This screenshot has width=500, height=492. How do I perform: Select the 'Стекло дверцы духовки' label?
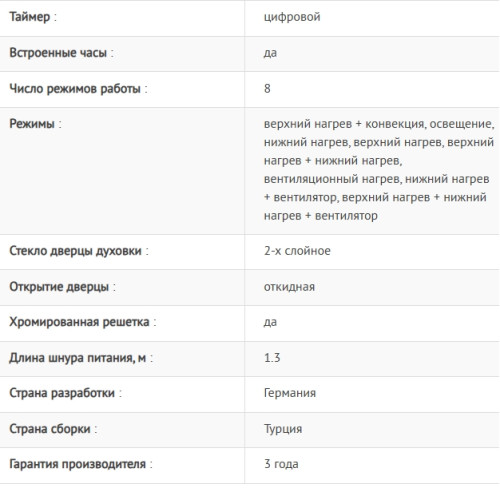[75, 251]
